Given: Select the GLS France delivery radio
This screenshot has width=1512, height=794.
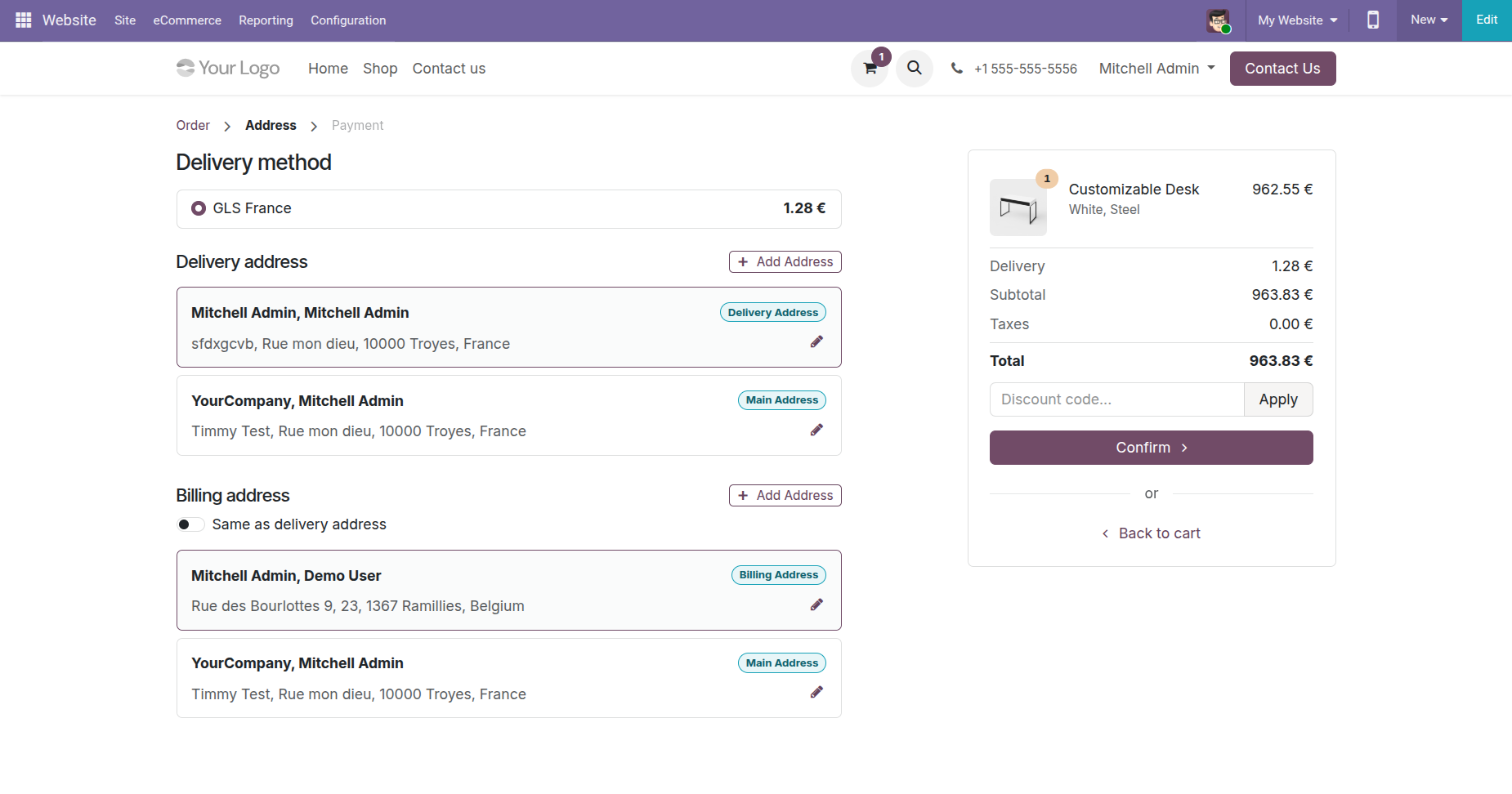Looking at the screenshot, I should click(199, 208).
